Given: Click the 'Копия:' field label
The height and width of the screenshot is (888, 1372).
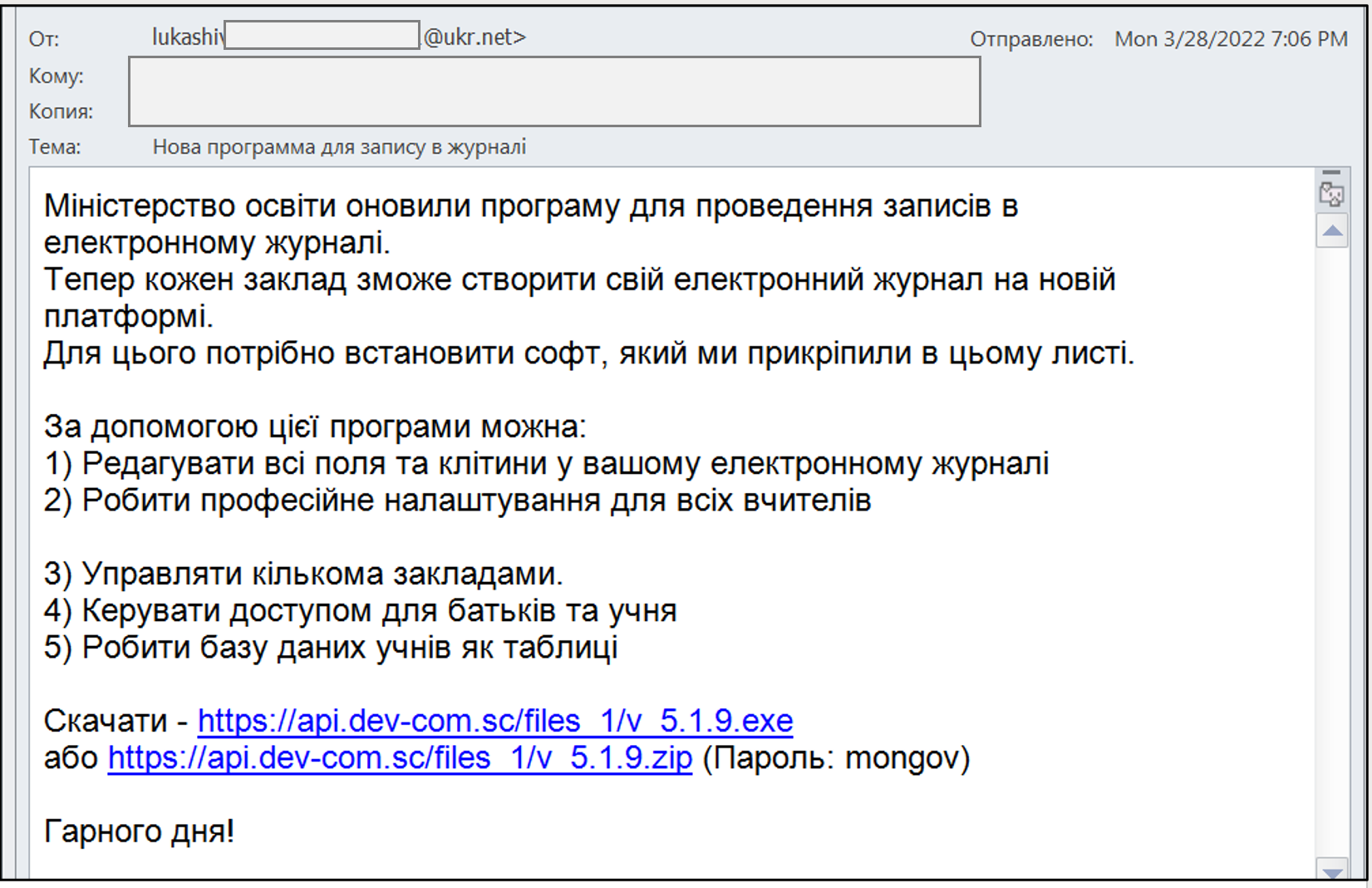Looking at the screenshot, I should pos(61,111).
